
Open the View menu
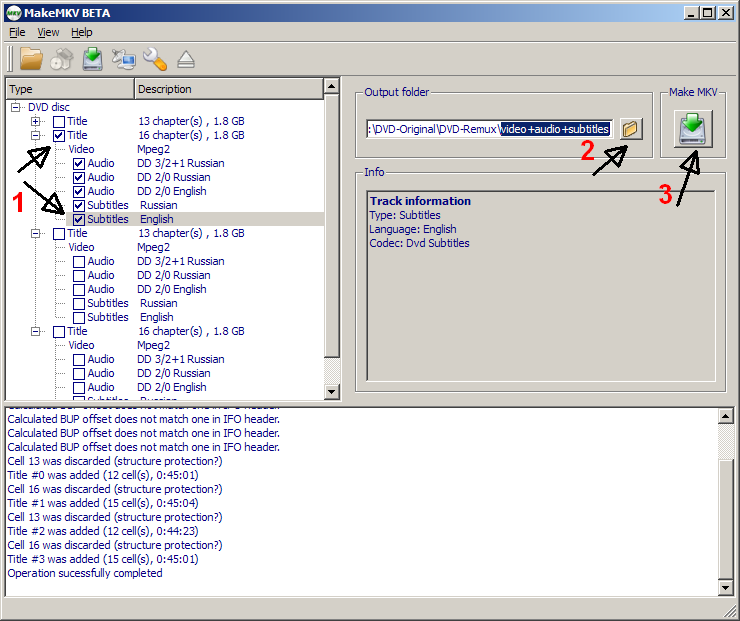tap(48, 33)
